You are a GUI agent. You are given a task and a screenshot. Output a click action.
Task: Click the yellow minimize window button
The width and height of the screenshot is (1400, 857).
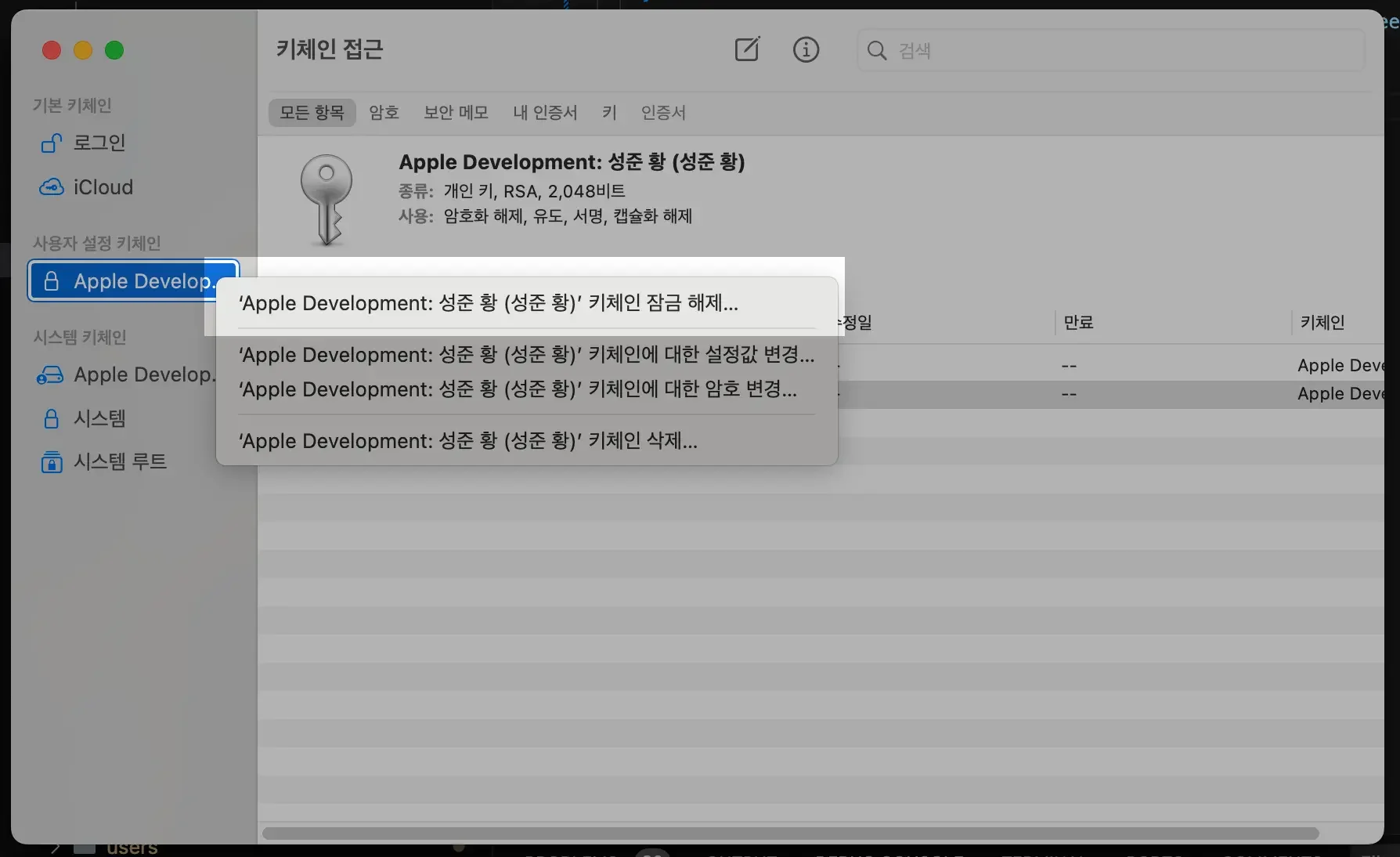pyautogui.click(x=83, y=50)
